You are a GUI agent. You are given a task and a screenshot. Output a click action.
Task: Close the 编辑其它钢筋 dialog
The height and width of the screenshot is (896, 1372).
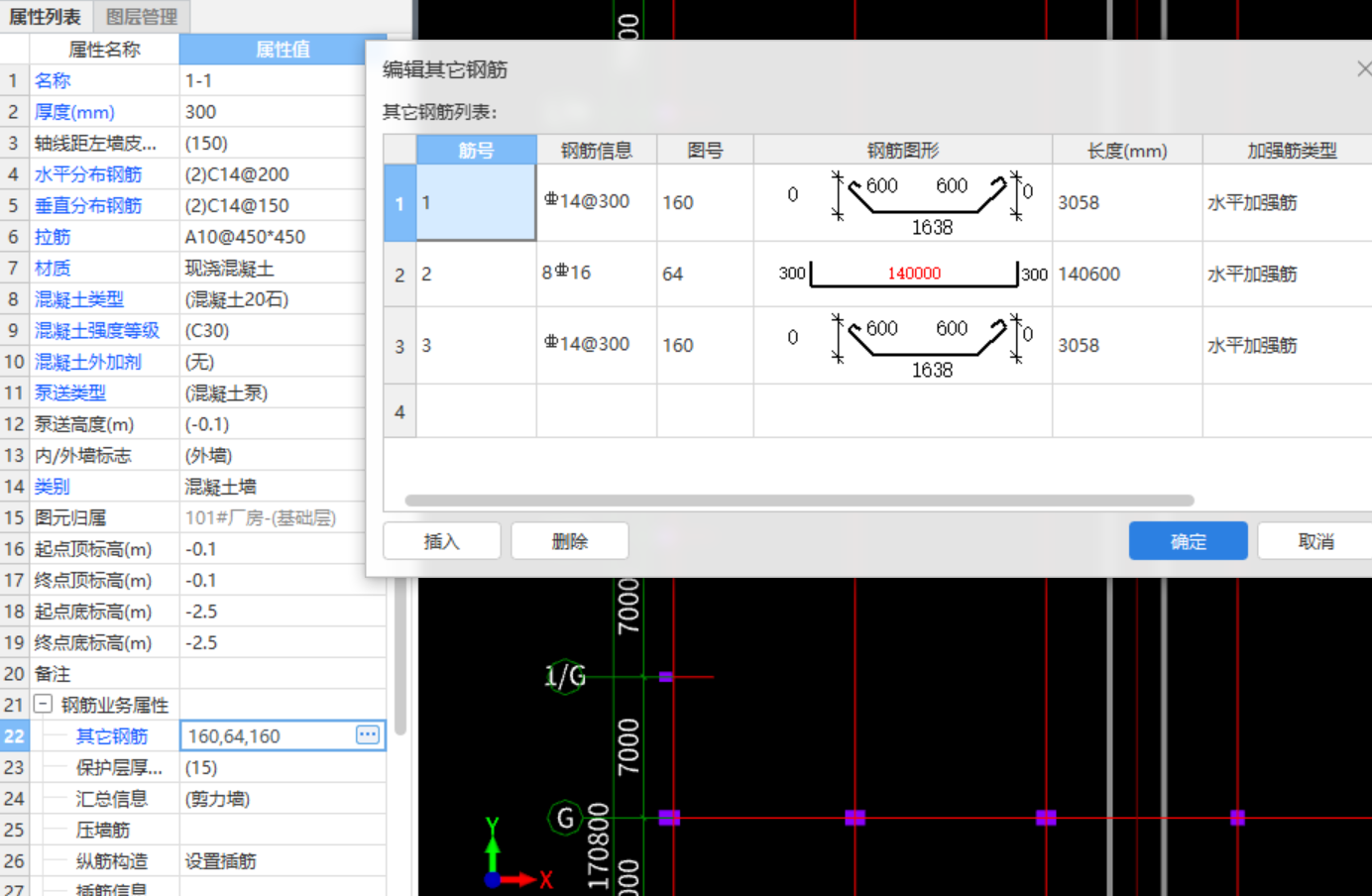(x=1364, y=68)
